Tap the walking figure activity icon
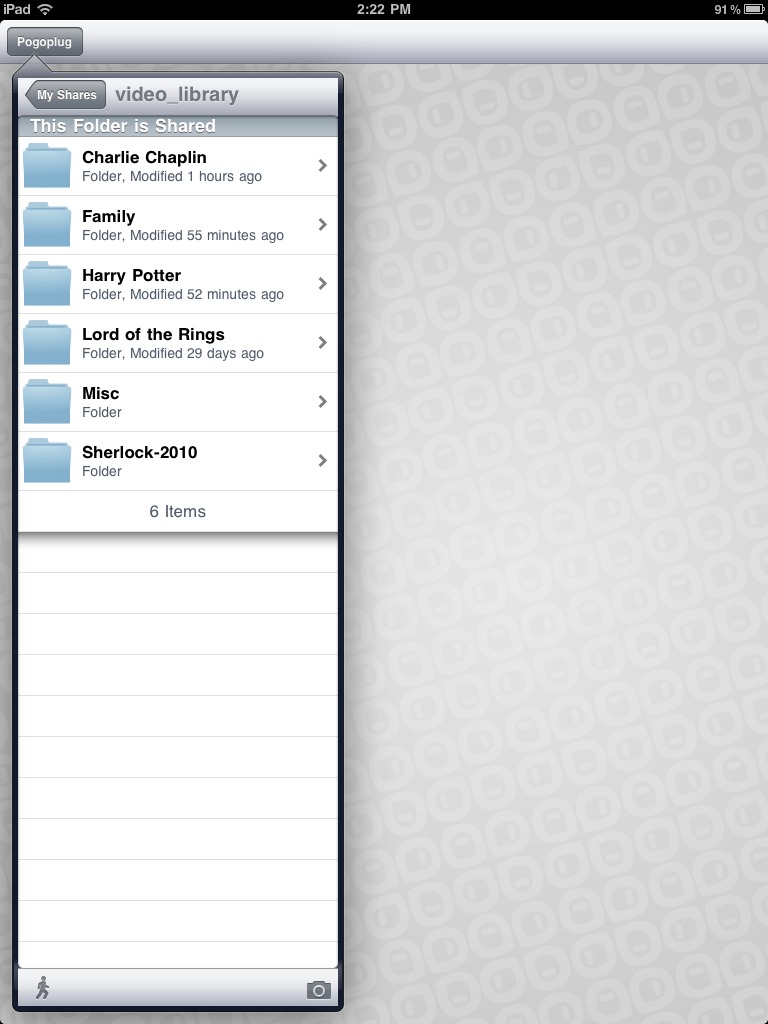Image resolution: width=768 pixels, height=1024 pixels. tap(42, 988)
